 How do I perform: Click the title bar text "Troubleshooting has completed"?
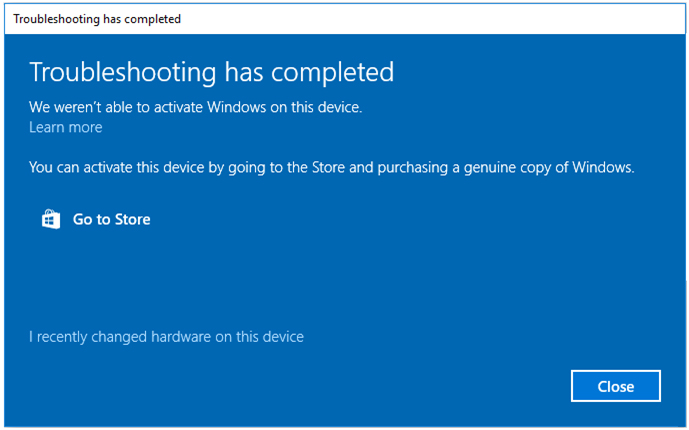[x=97, y=18]
